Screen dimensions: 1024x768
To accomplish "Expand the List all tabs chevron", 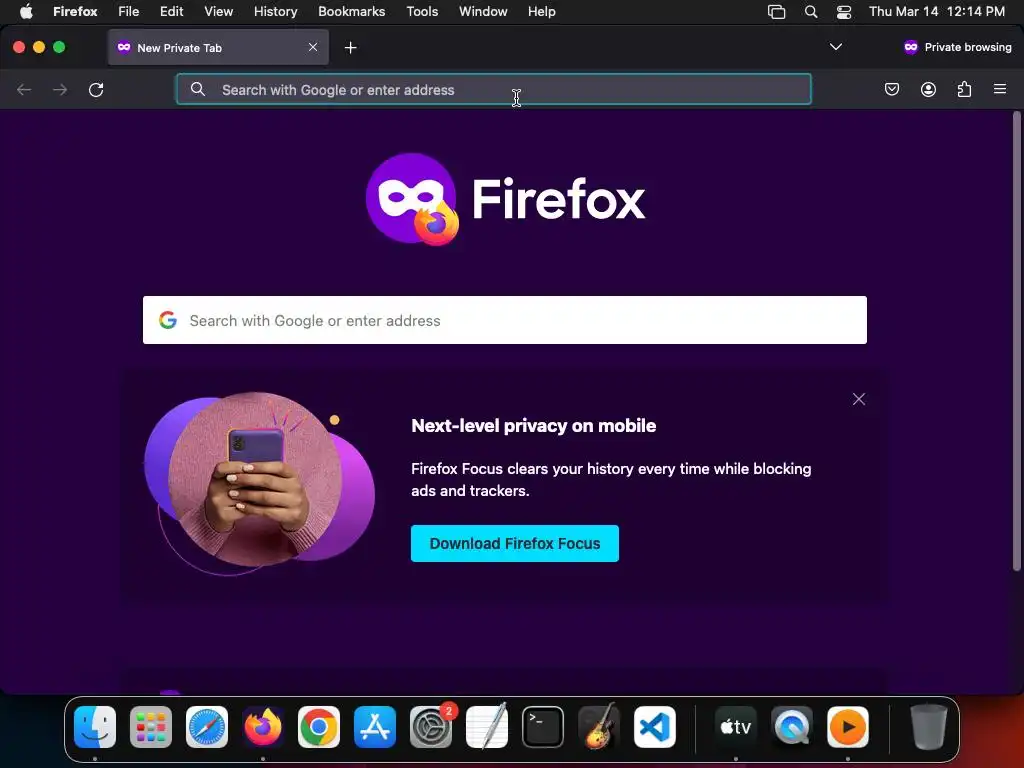I will [835, 47].
